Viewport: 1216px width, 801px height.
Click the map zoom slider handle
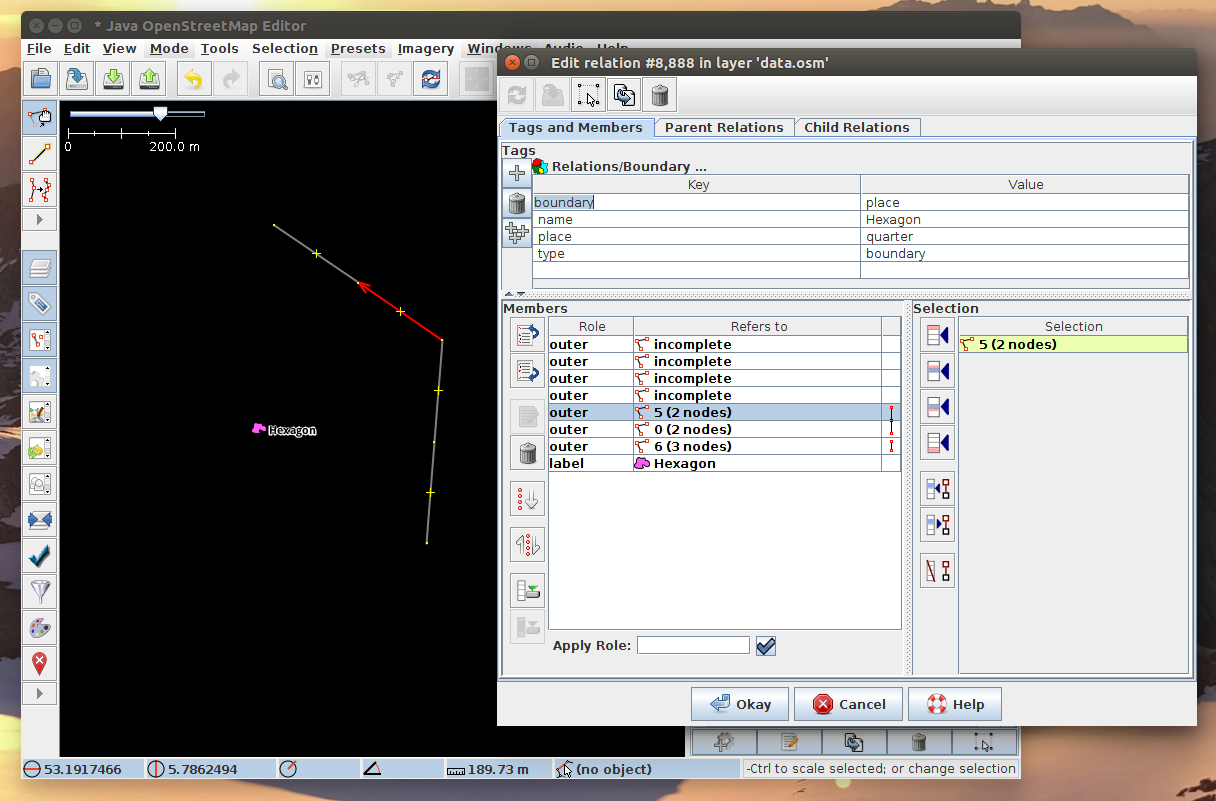click(x=160, y=113)
